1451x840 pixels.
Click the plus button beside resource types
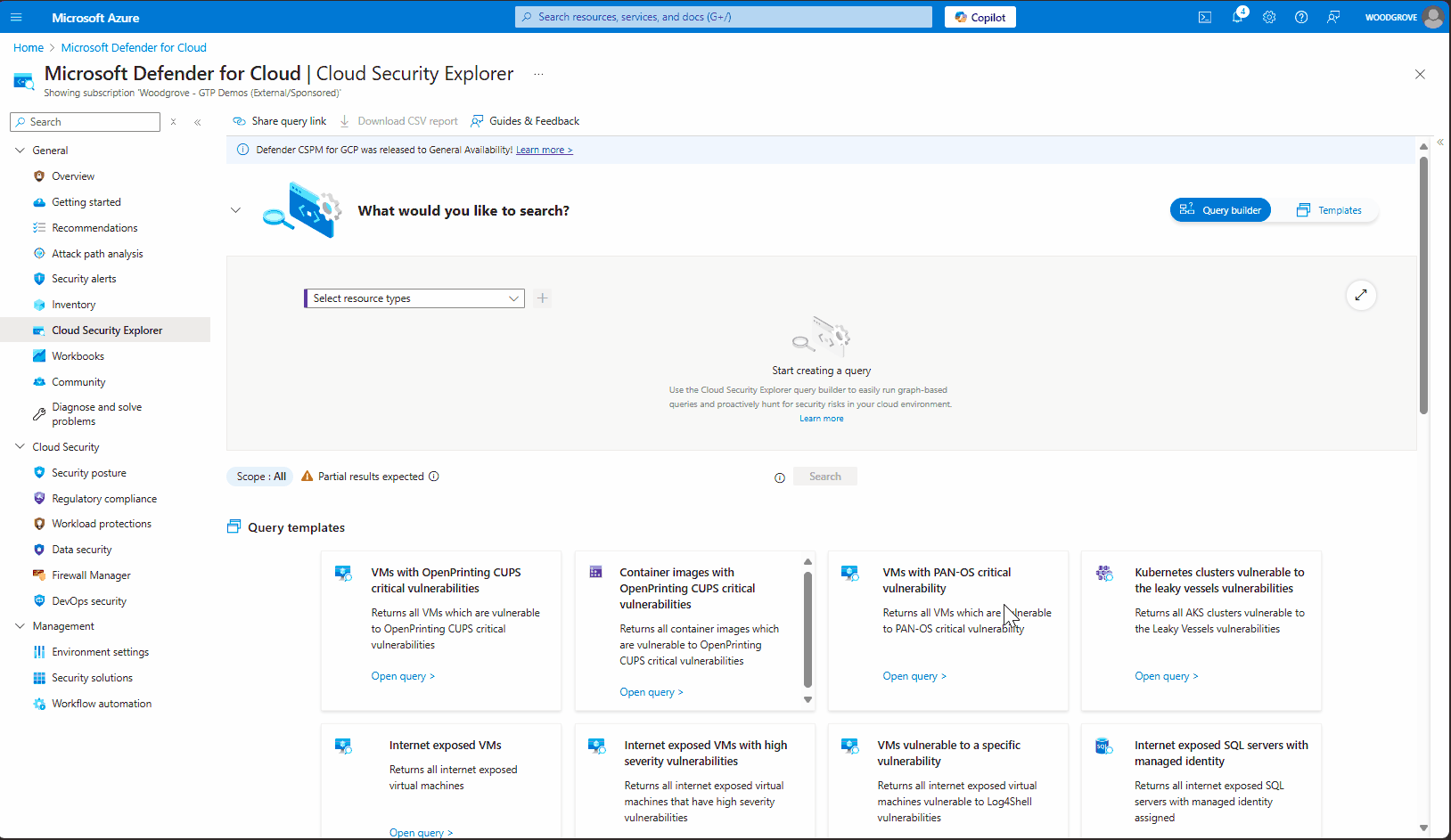point(542,298)
